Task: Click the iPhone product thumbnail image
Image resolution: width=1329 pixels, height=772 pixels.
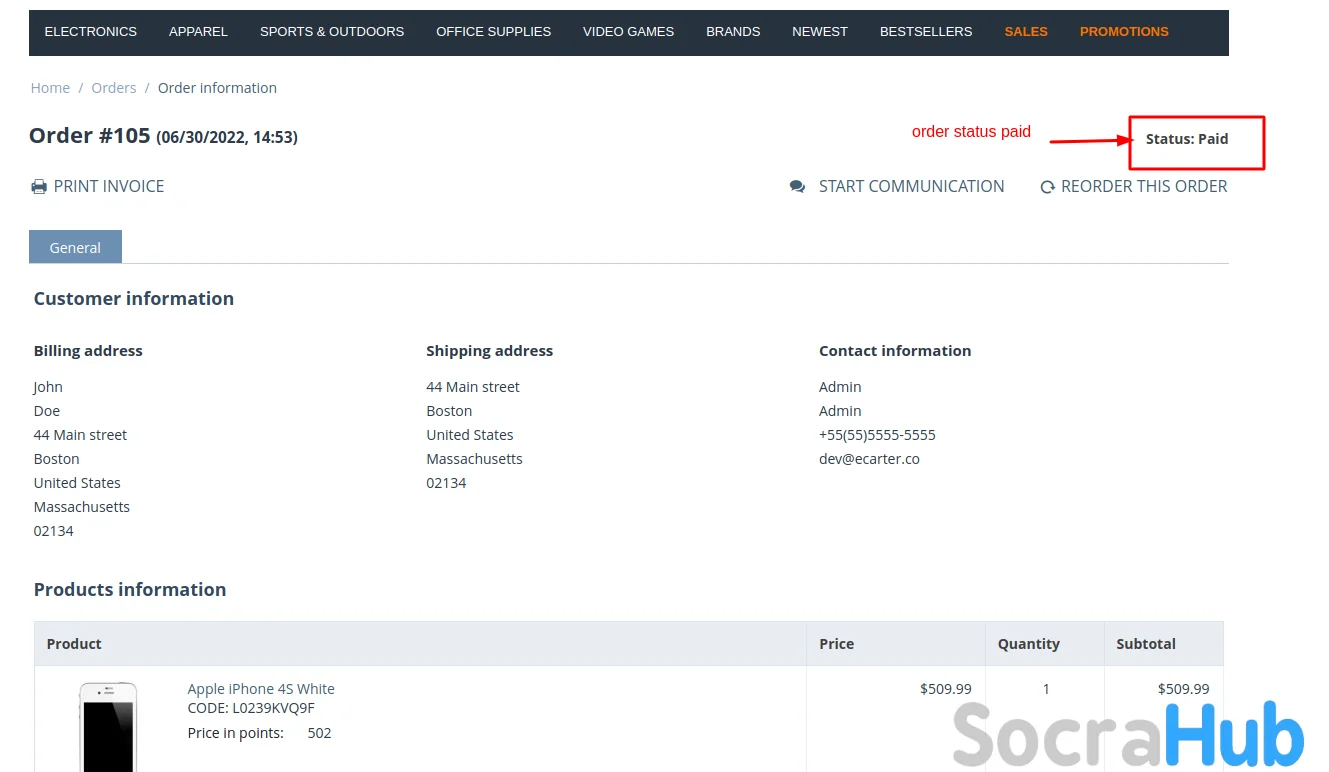Action: 108,727
